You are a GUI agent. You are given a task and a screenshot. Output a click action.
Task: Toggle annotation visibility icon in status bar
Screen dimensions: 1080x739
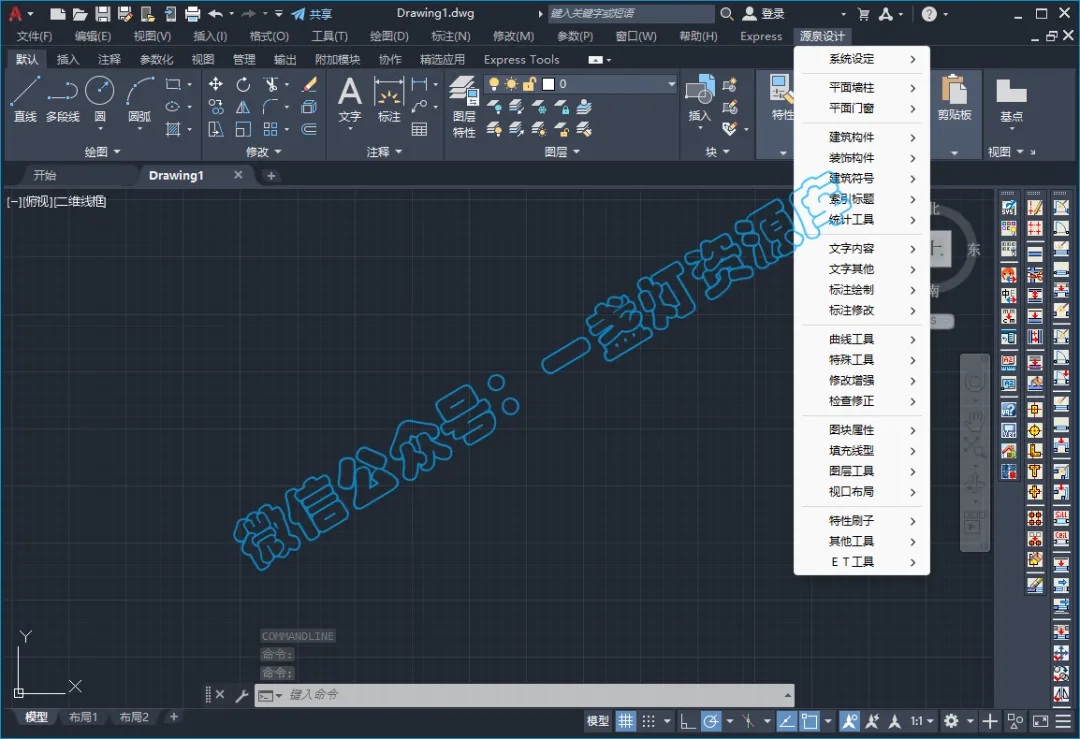pyautogui.click(x=849, y=721)
